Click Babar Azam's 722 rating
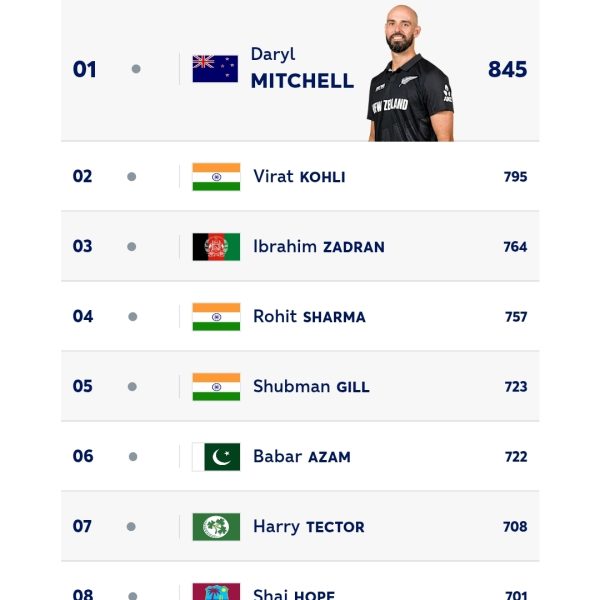The width and height of the screenshot is (600, 600). (x=515, y=457)
